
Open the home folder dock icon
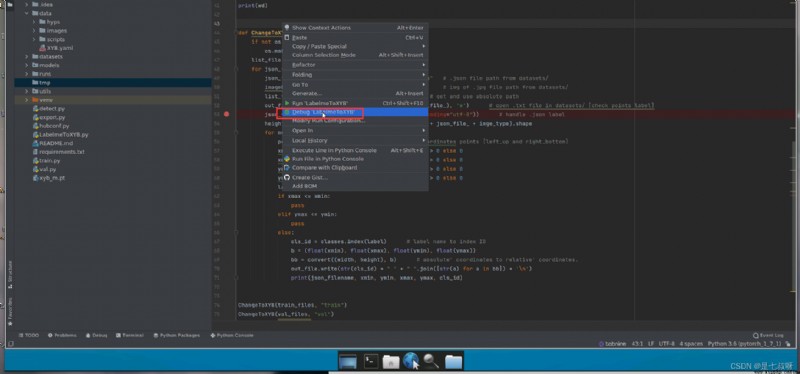[391, 362]
